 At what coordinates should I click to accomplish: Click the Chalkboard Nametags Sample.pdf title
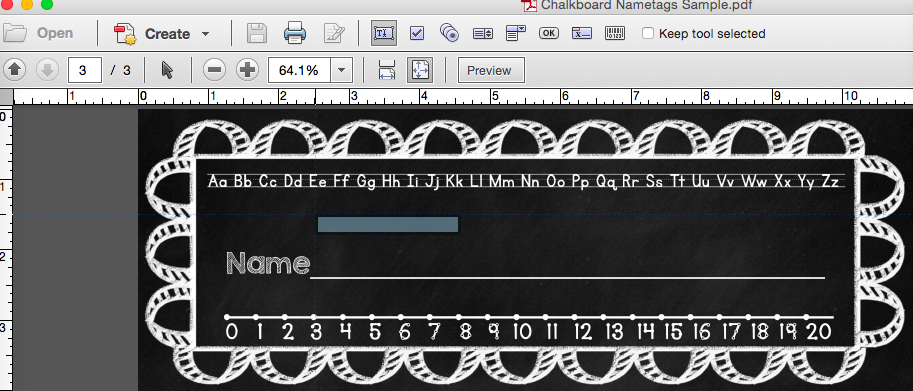[x=645, y=5]
